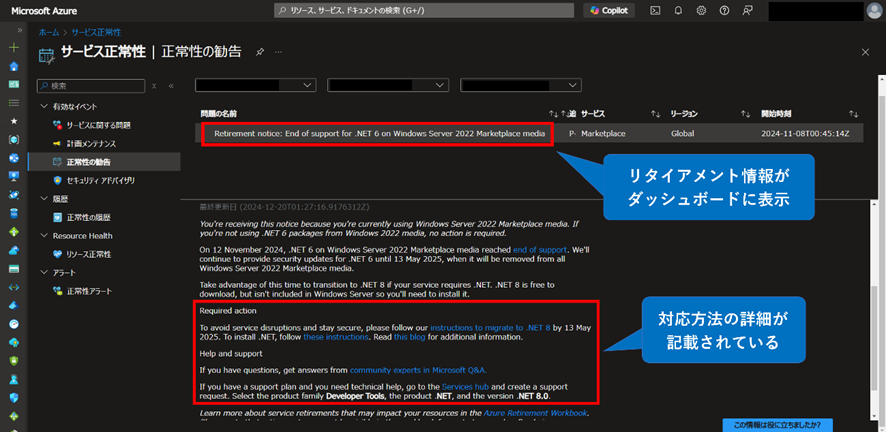Sort the table by リージョン column arrows
The height and width of the screenshot is (432, 886).
tap(746, 114)
